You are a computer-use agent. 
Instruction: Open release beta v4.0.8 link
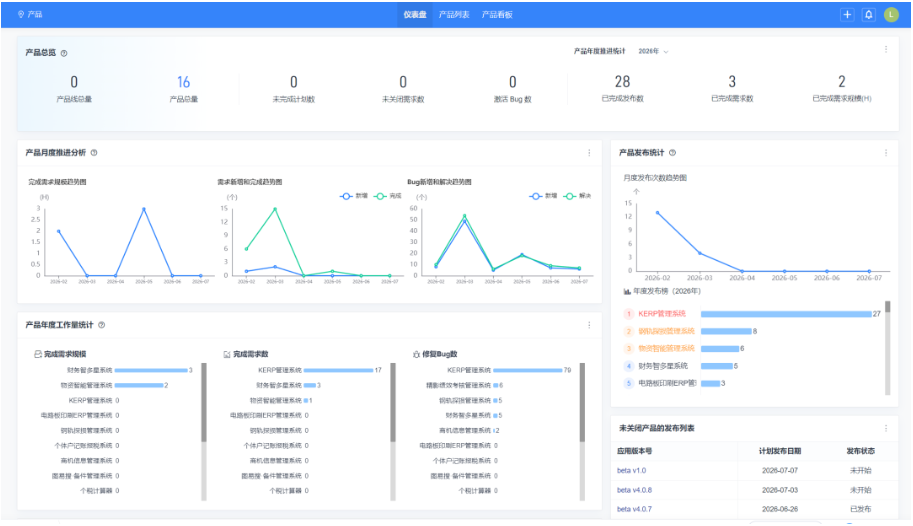(634, 490)
